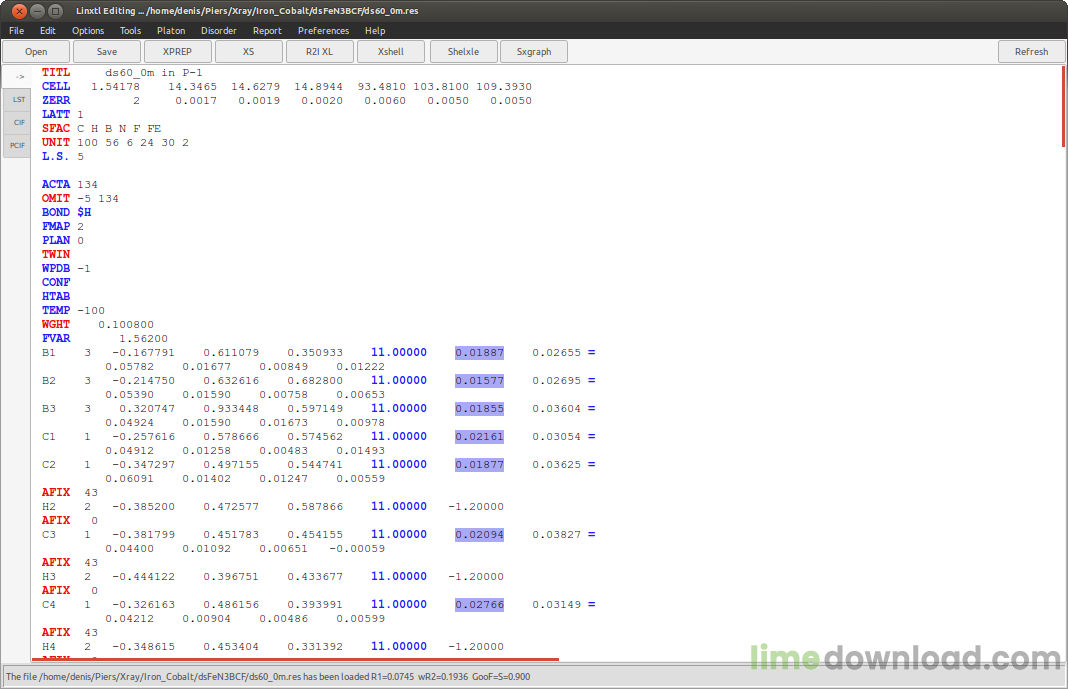
Task: Click the Open toolbar button
Action: tap(36, 52)
